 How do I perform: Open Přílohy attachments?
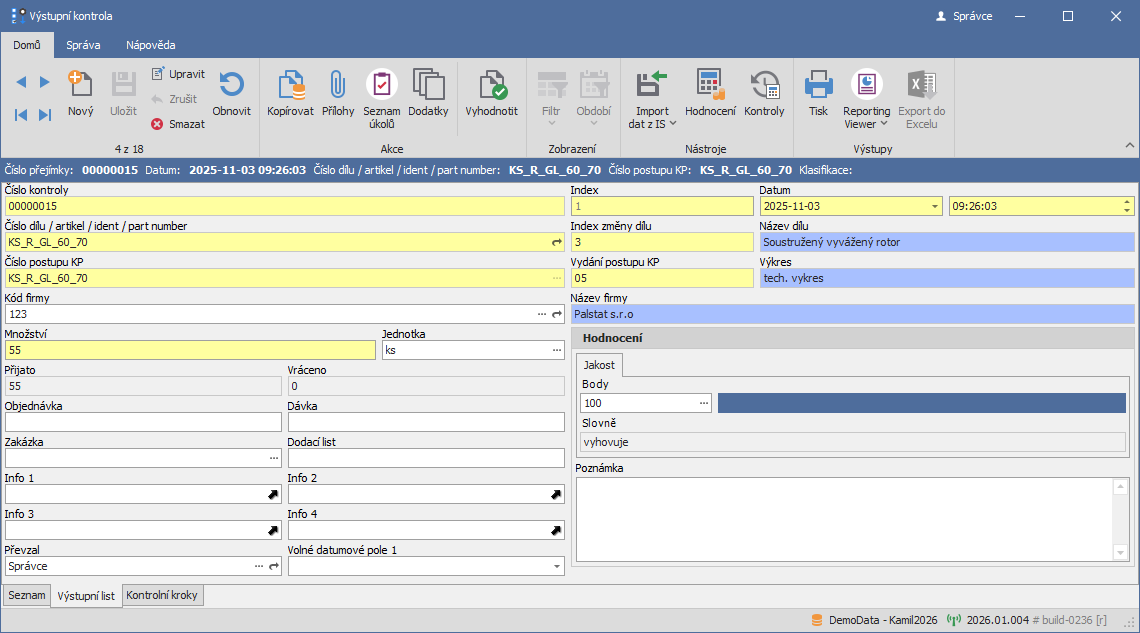pyautogui.click(x=338, y=94)
